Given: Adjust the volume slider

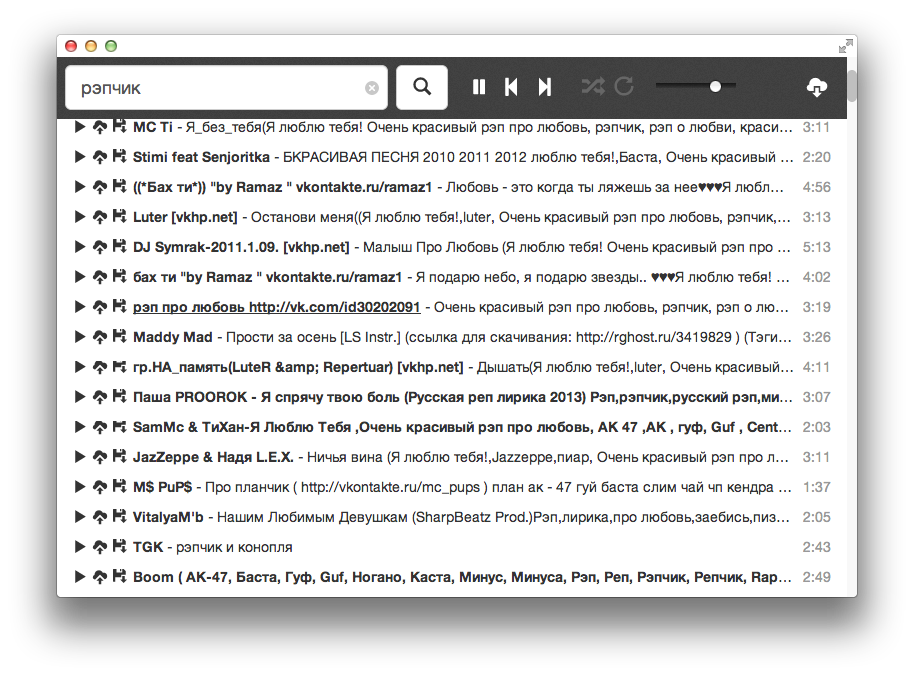Looking at the screenshot, I should point(716,87).
